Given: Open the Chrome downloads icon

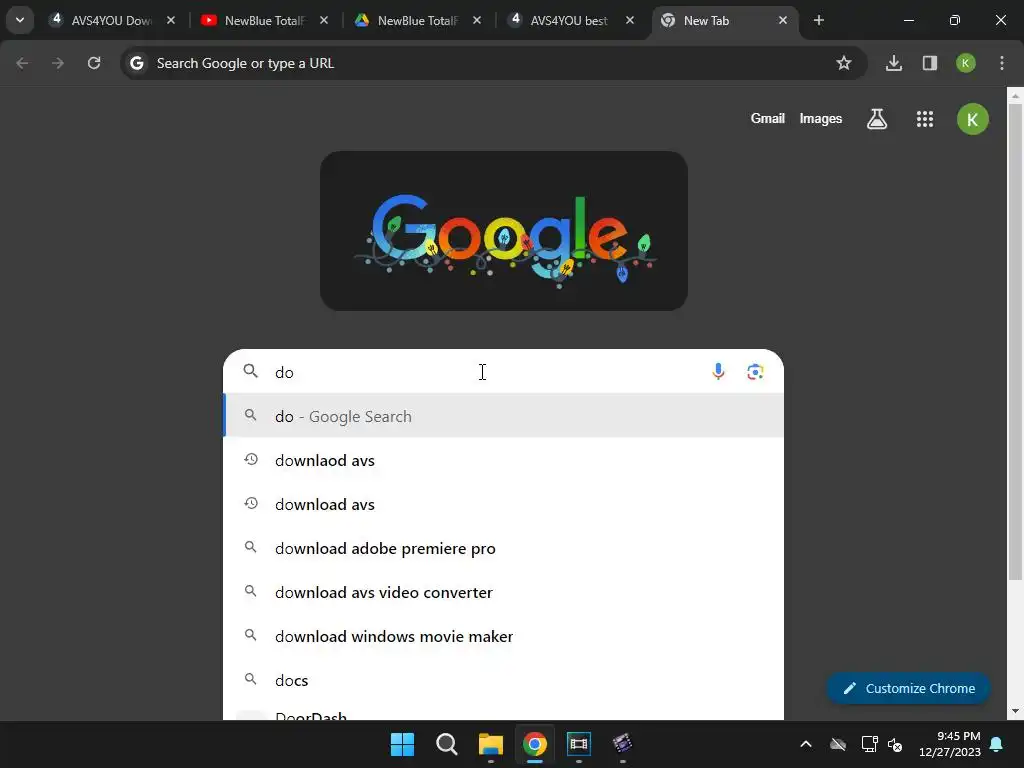Looking at the screenshot, I should (x=893, y=63).
